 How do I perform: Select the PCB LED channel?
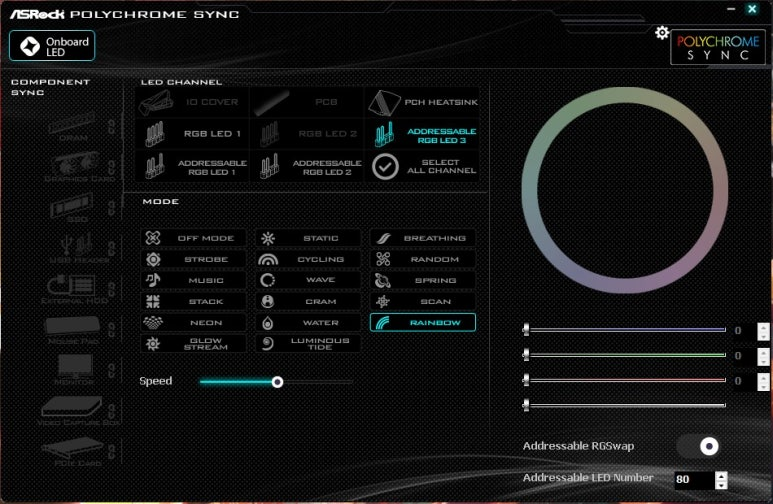[x=307, y=103]
